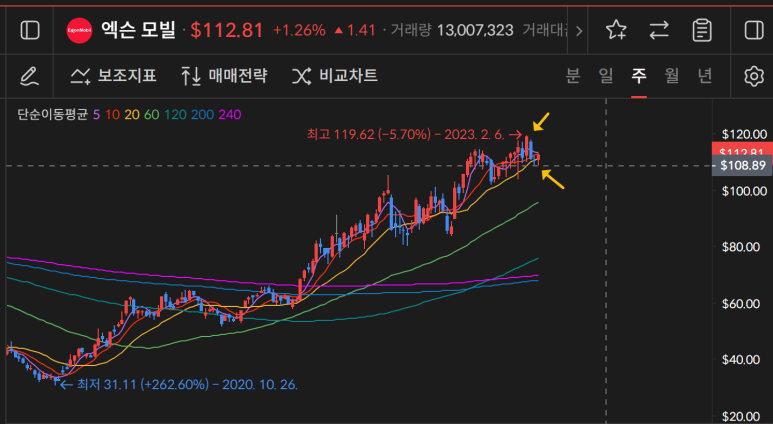Viewport: 773px width, 424px height.
Task: Click the 엑슨 모빌 stock name
Action: (x=138, y=31)
